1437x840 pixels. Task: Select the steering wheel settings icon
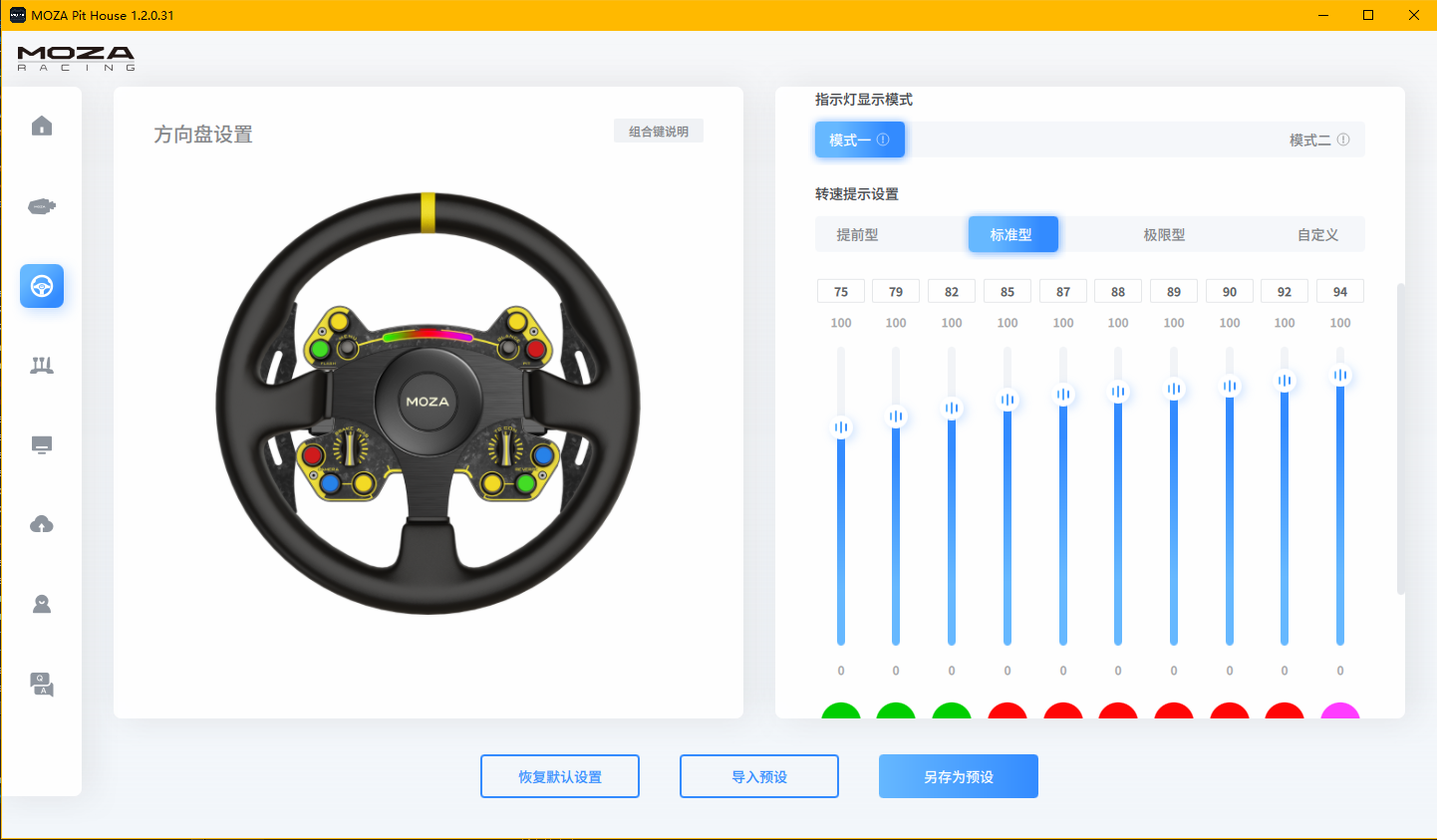pos(42,286)
